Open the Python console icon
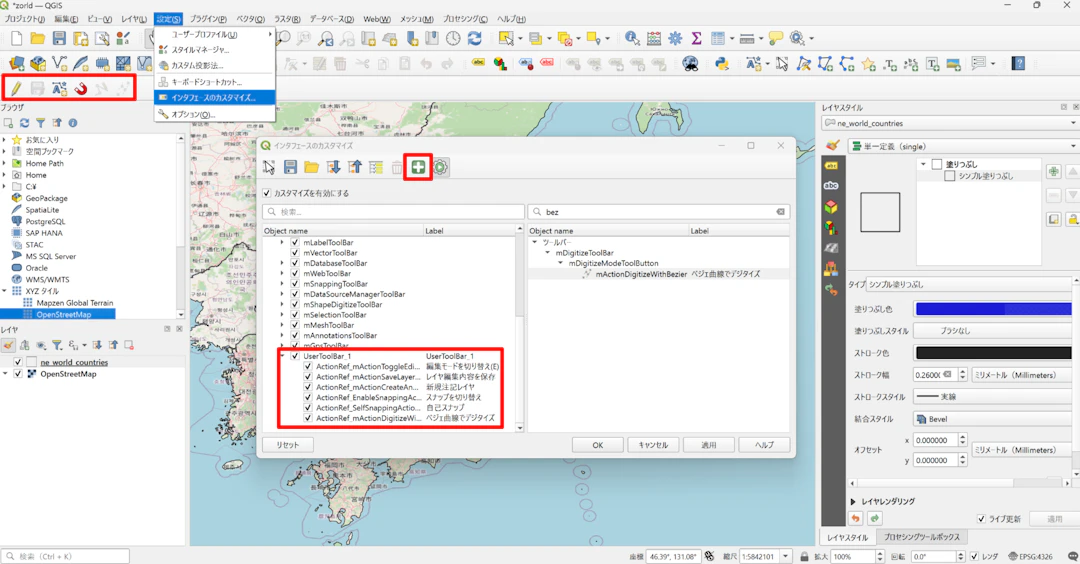The image size is (1080, 564). (721, 64)
